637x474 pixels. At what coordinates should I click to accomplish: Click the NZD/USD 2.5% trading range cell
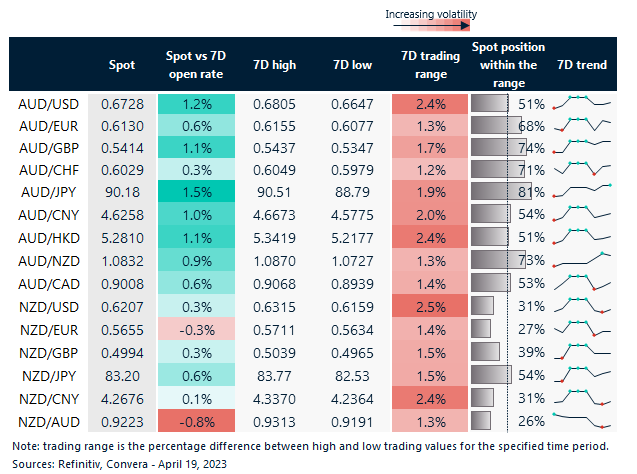coord(428,305)
